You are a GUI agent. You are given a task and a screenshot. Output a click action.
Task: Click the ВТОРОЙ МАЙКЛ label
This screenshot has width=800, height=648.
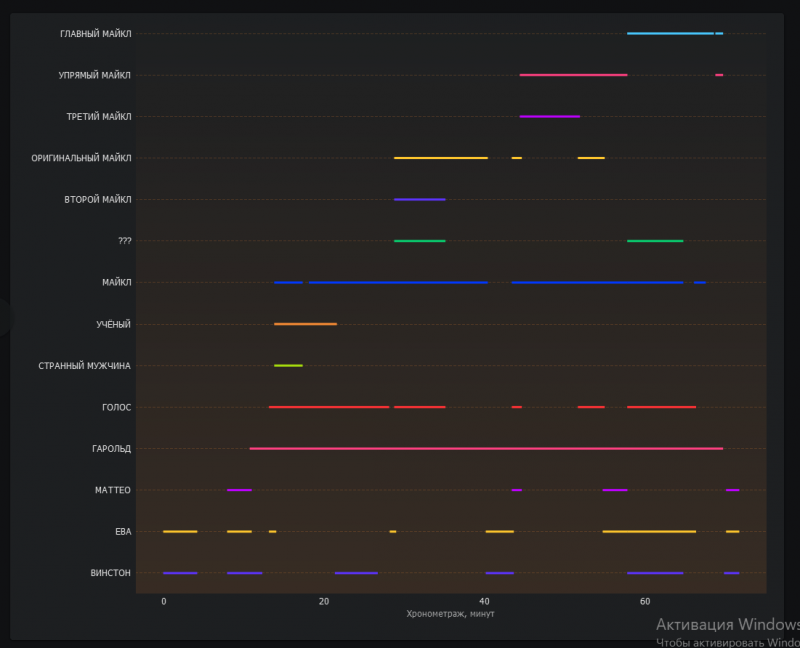(97, 200)
